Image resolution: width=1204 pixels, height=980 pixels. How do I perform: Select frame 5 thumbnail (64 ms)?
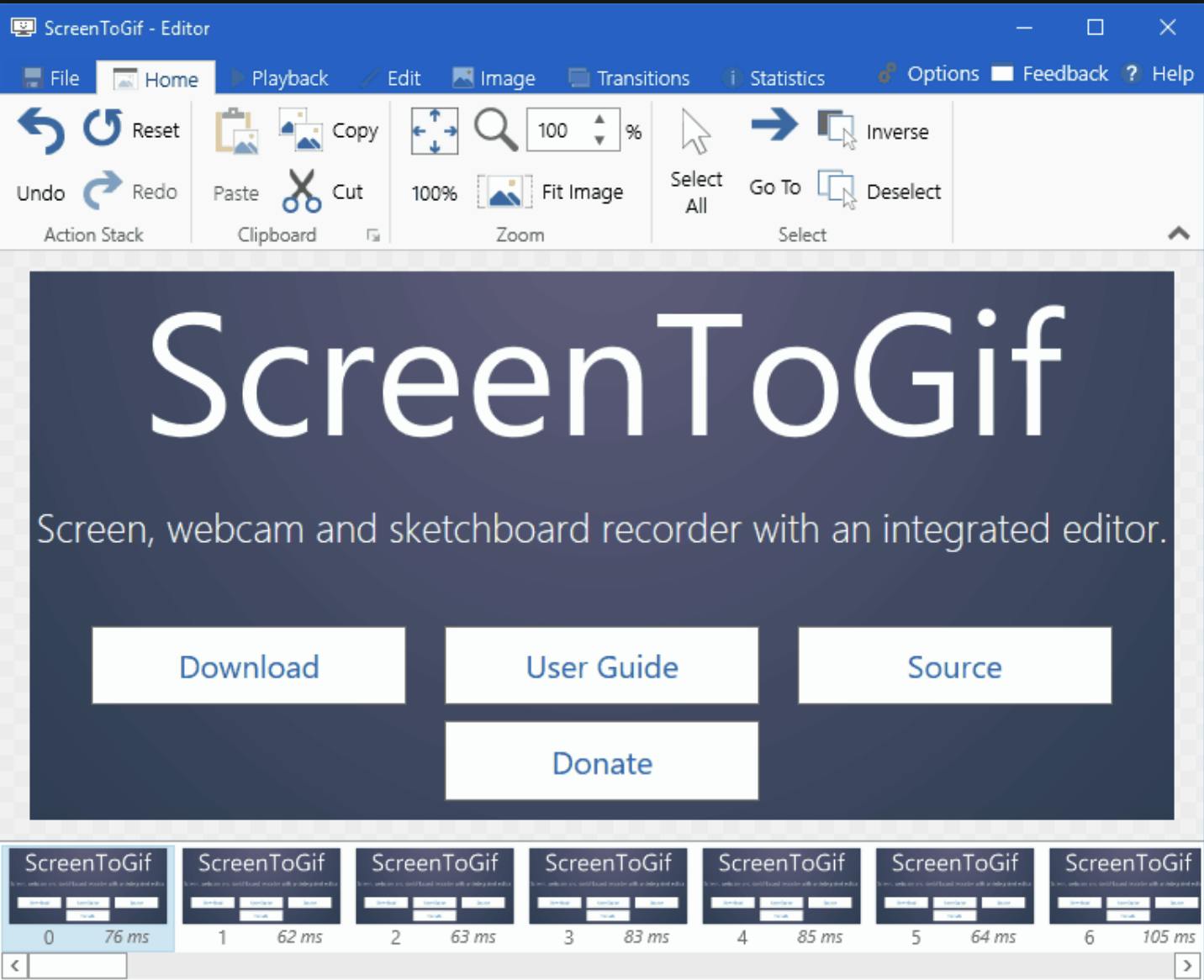[x=954, y=898]
